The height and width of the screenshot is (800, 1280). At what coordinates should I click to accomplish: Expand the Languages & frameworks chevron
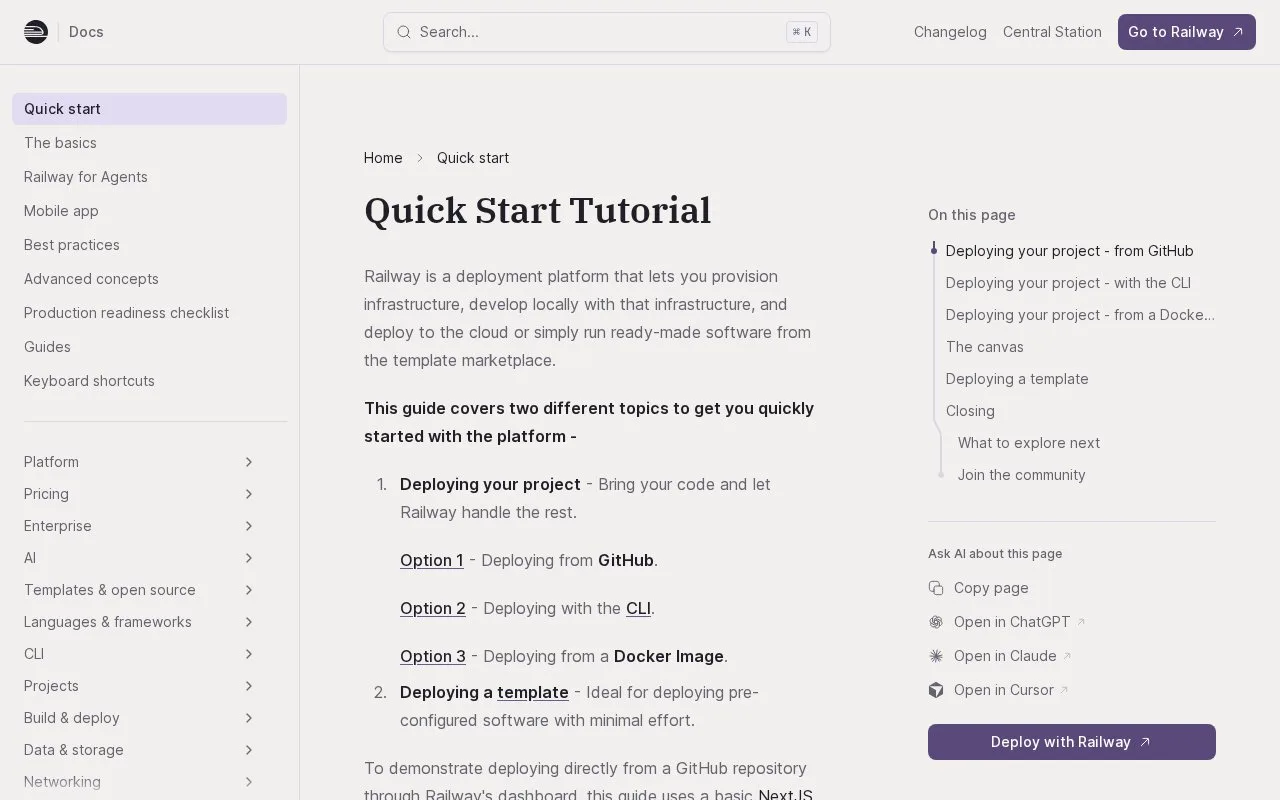(x=249, y=622)
